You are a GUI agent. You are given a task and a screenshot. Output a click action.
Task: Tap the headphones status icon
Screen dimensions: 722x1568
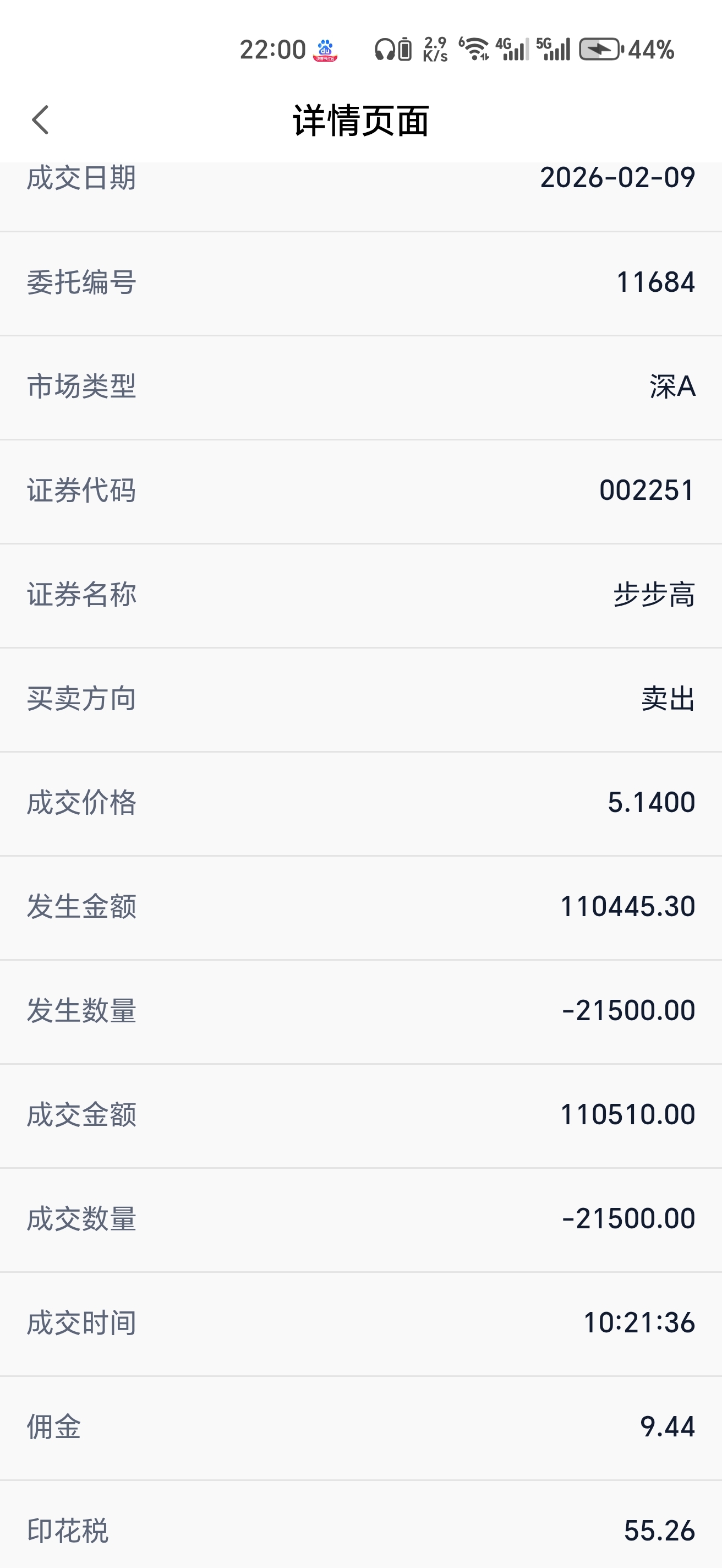click(385, 50)
